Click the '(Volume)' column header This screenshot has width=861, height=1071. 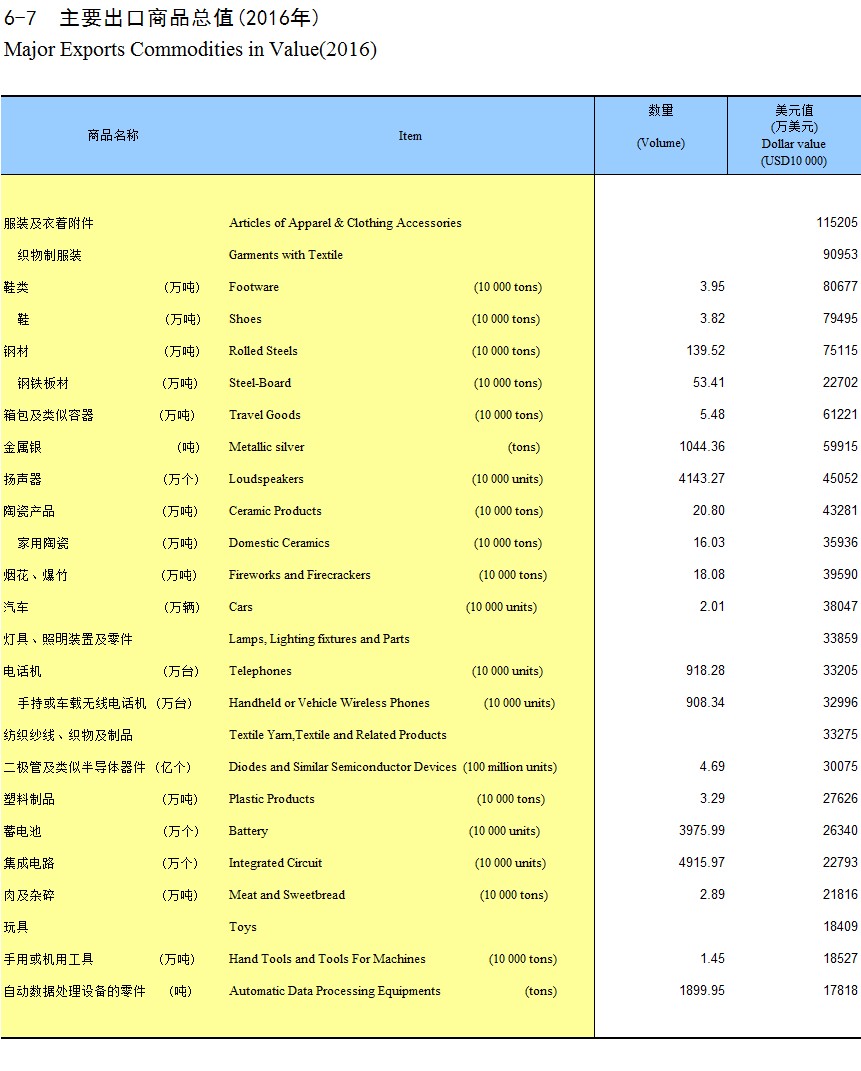click(661, 143)
